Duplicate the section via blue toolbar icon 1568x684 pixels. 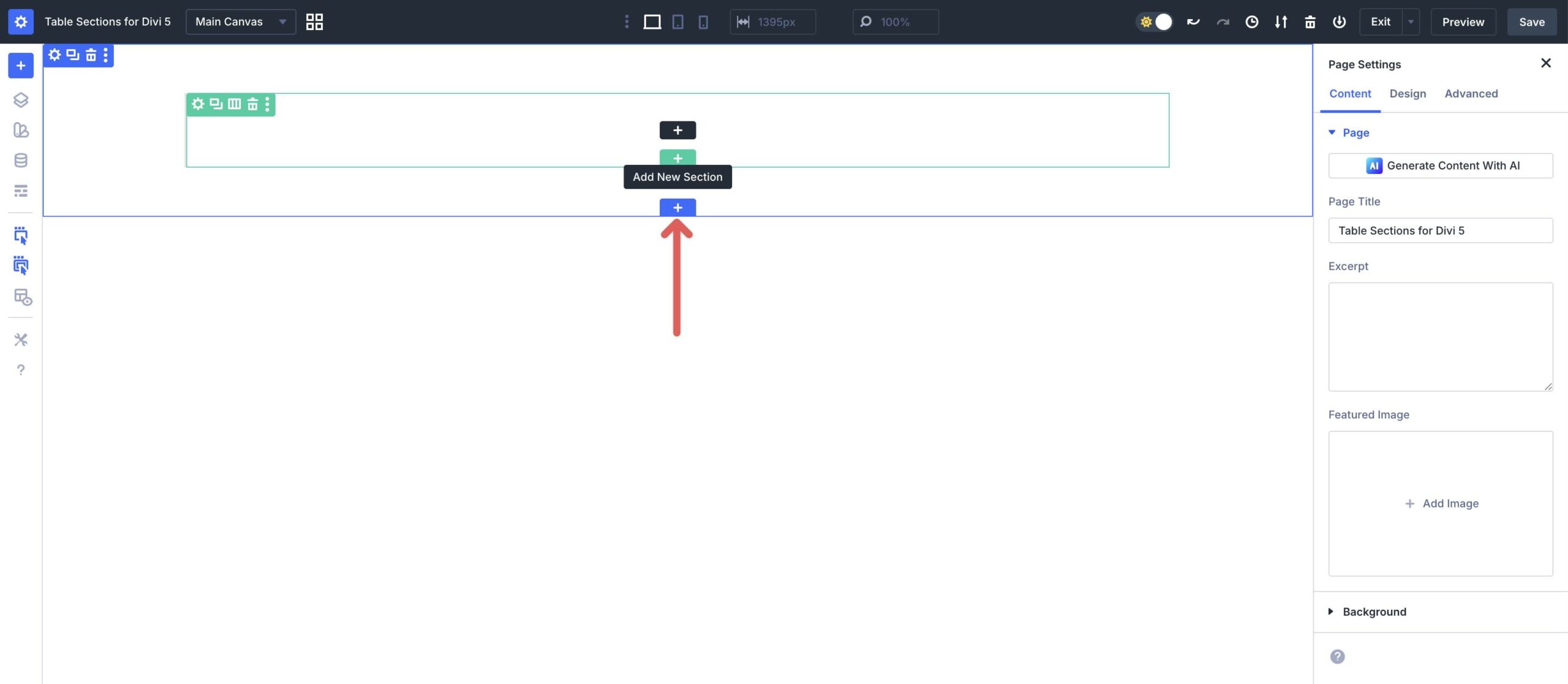click(x=73, y=55)
